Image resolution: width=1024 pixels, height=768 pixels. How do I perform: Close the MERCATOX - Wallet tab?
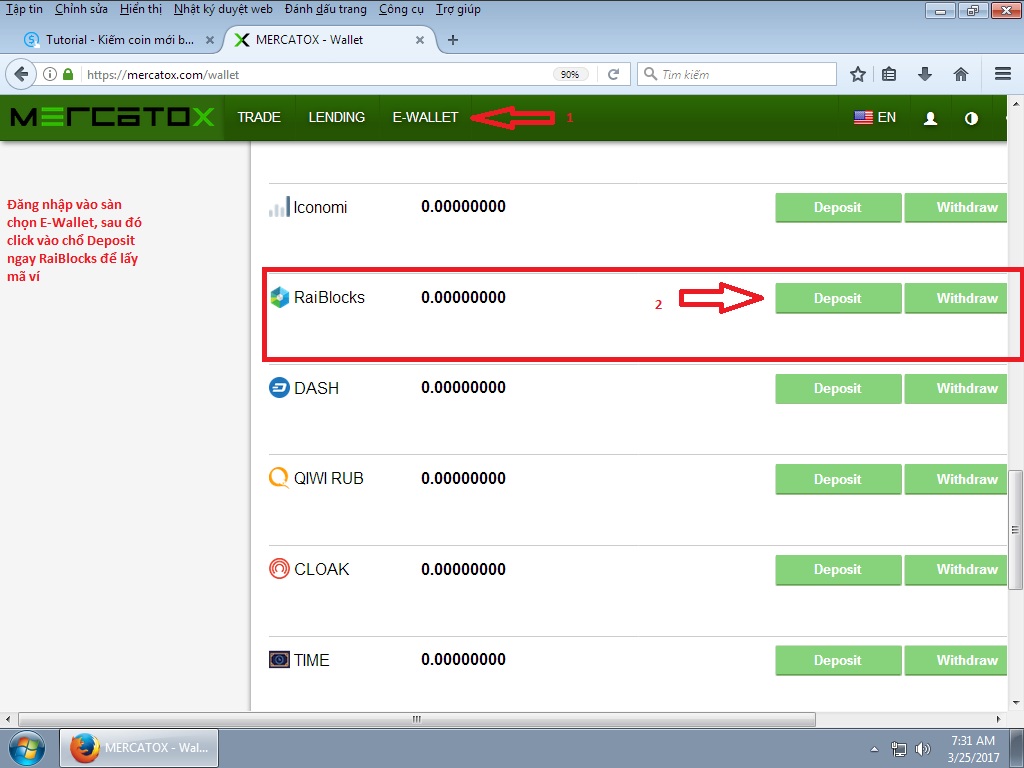pyautogui.click(x=420, y=40)
